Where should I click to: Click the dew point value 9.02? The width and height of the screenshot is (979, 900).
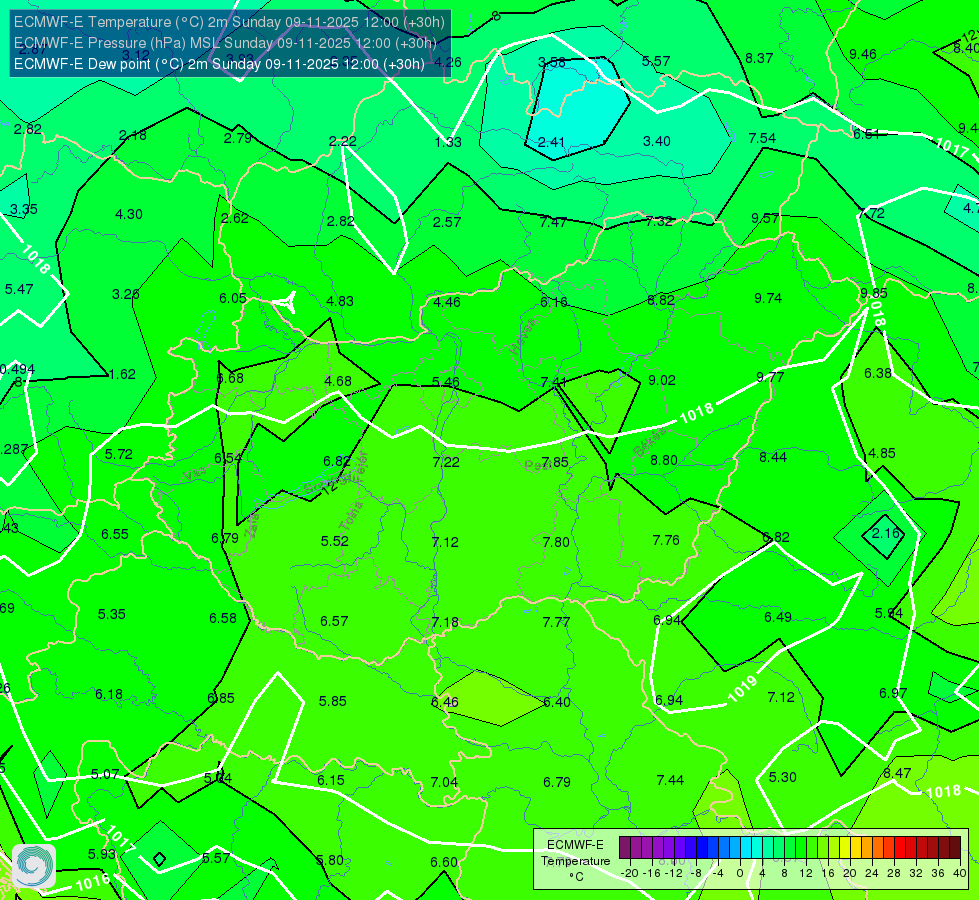coord(662,380)
